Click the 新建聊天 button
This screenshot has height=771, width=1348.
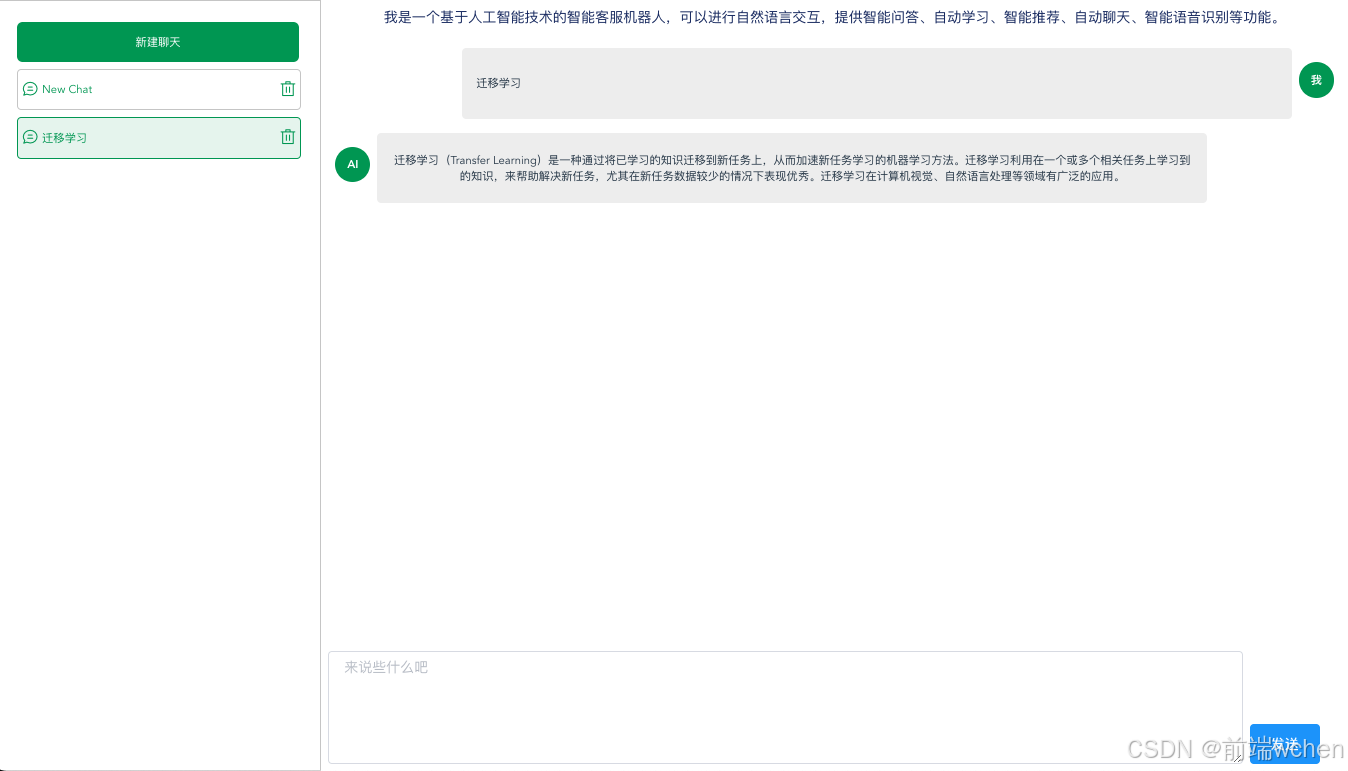click(158, 42)
